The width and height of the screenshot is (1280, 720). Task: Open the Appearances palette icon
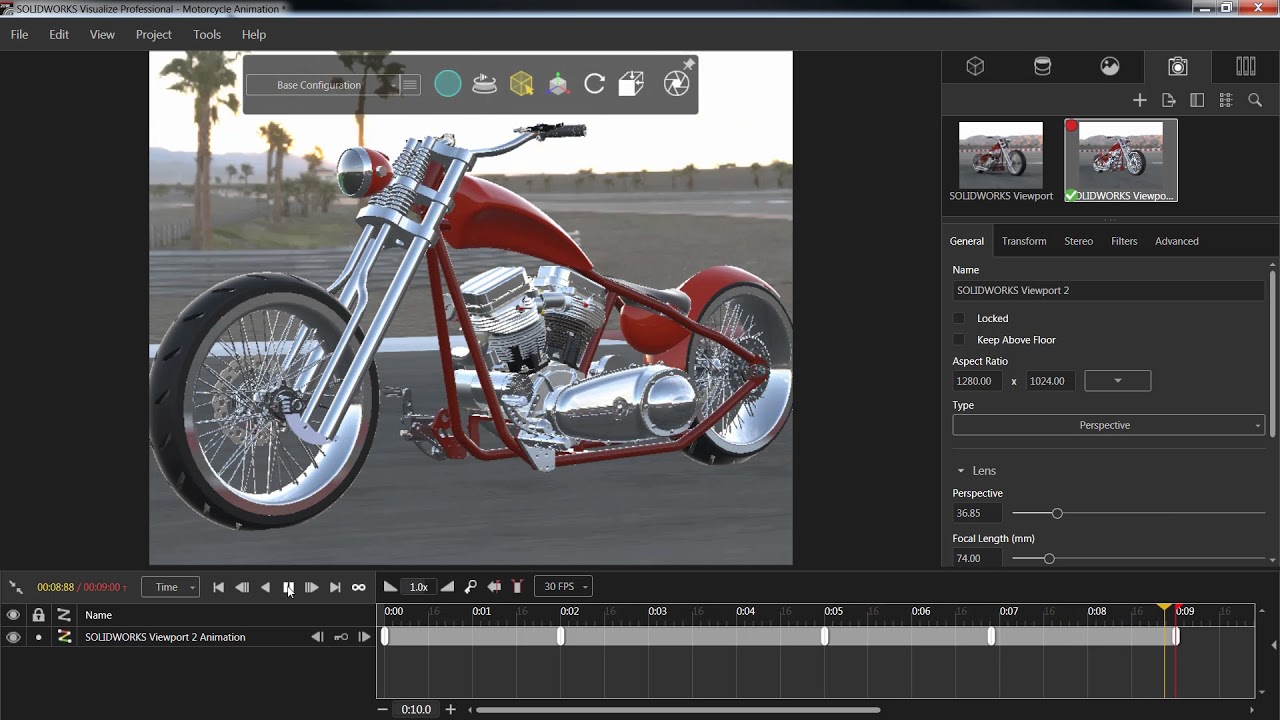[x=1042, y=66]
